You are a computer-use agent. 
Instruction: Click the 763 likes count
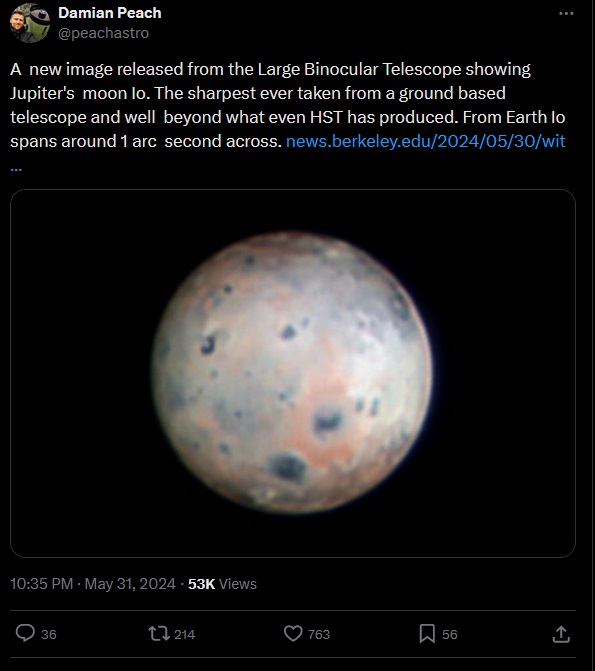click(319, 634)
